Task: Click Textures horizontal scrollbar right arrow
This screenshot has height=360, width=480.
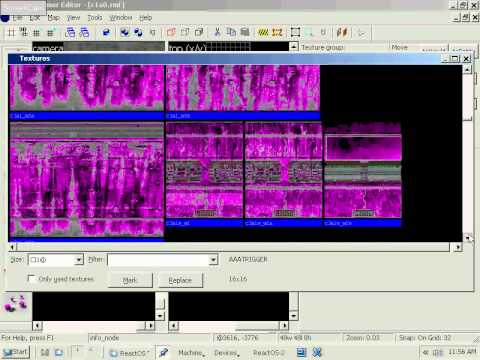Action: (x=458, y=247)
